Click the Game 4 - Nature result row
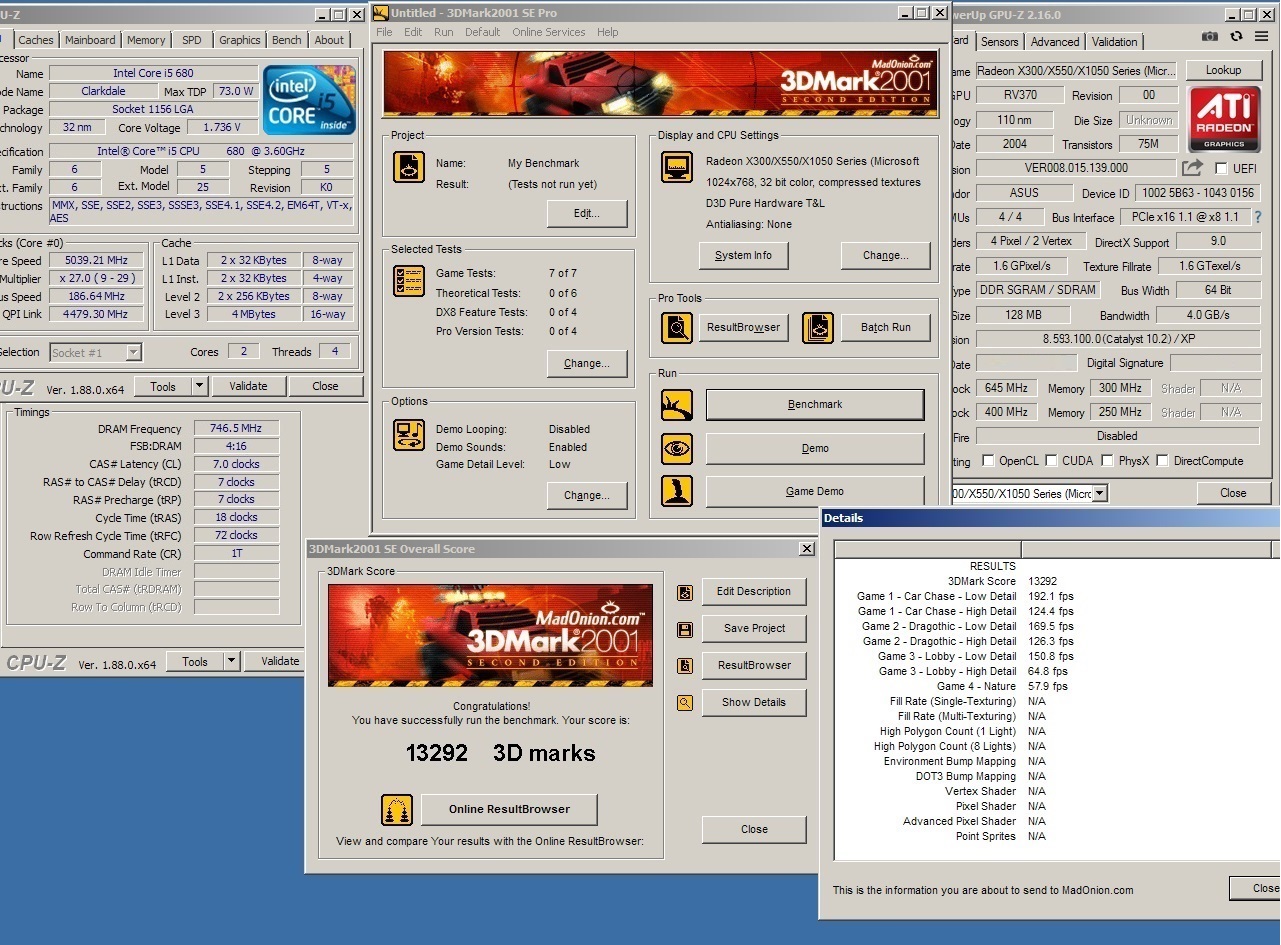The width and height of the screenshot is (1281, 945). [1054, 686]
